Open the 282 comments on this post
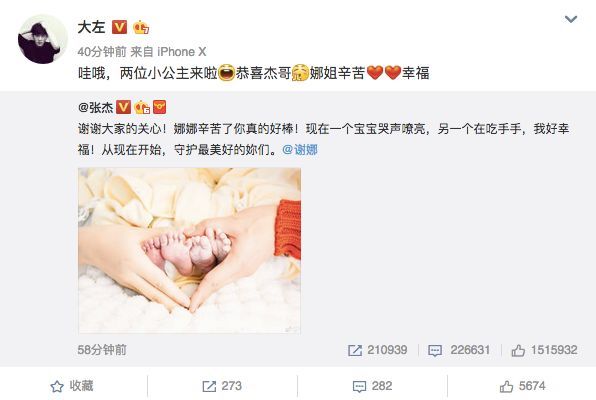The height and width of the screenshot is (400, 596). click(x=372, y=386)
